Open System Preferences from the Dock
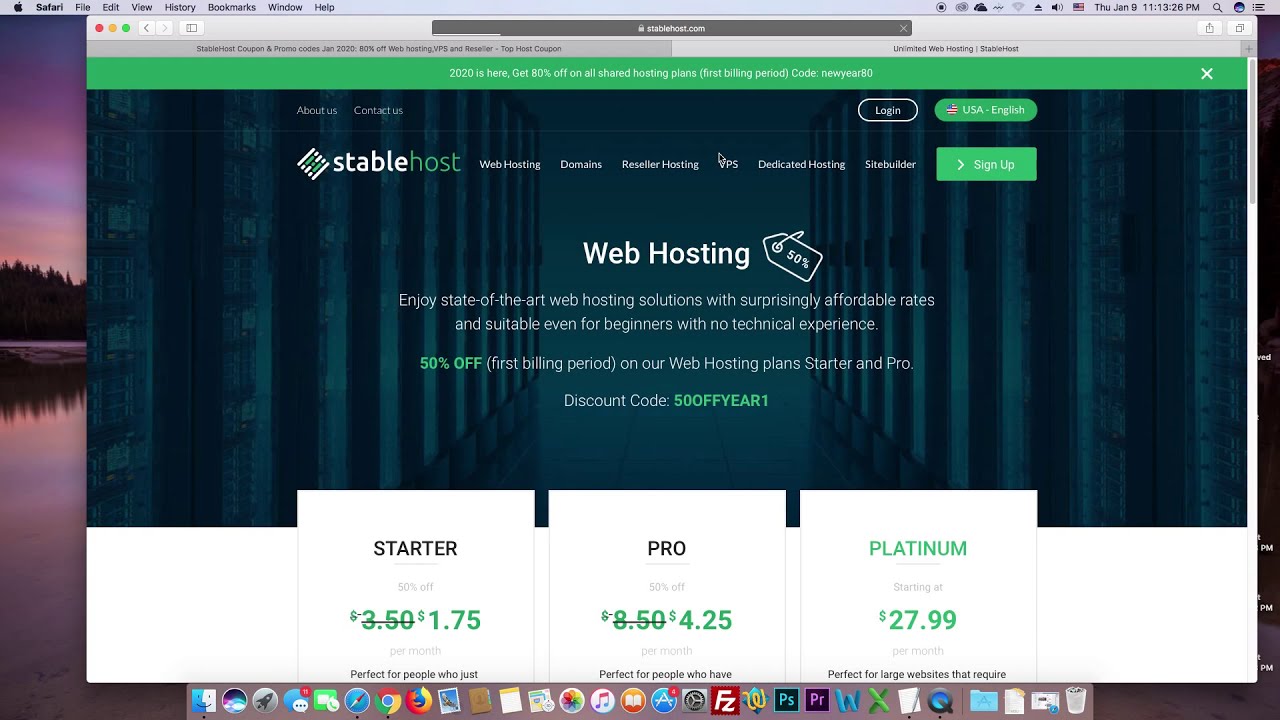Image resolution: width=1280 pixels, height=720 pixels. (x=694, y=701)
